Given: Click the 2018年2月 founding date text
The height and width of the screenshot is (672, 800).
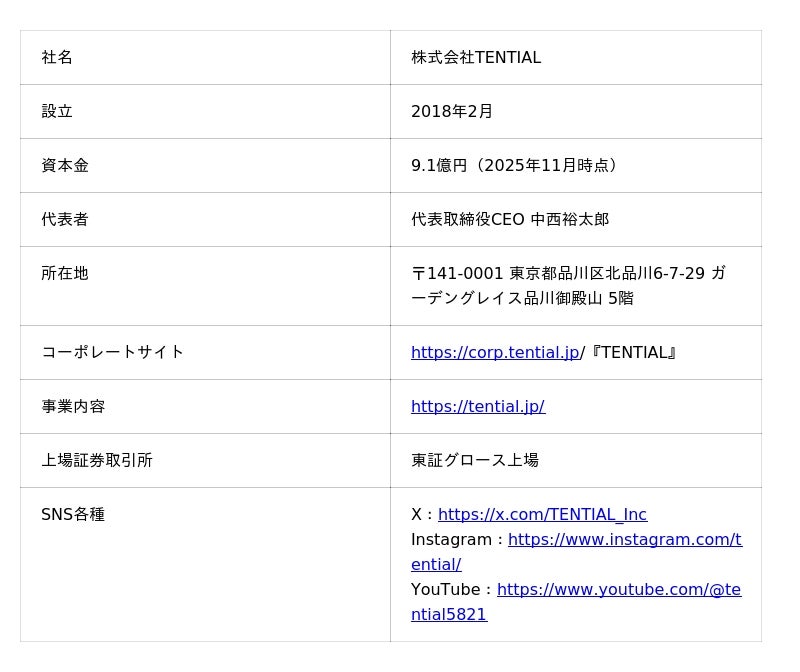Looking at the screenshot, I should [x=452, y=112].
